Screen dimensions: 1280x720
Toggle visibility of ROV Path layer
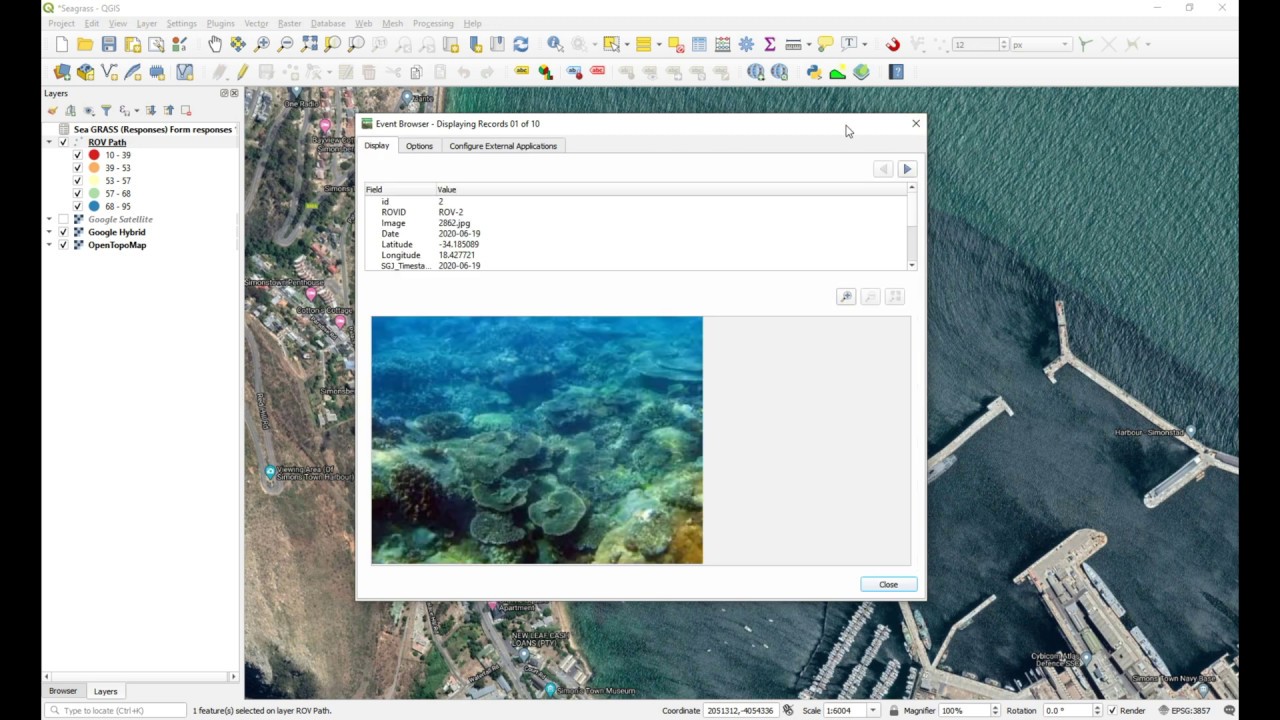(x=63, y=142)
